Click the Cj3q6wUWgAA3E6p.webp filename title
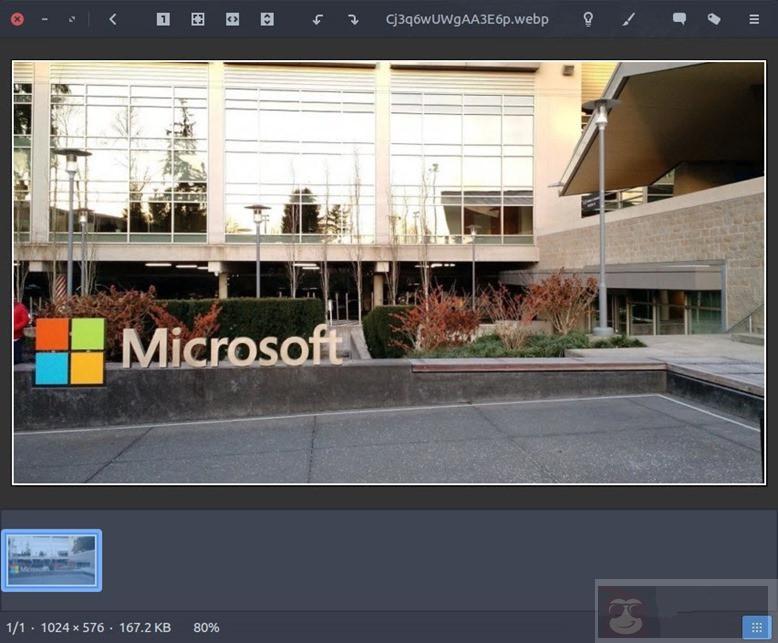Screen dimensions: 778x643 click(466, 19)
